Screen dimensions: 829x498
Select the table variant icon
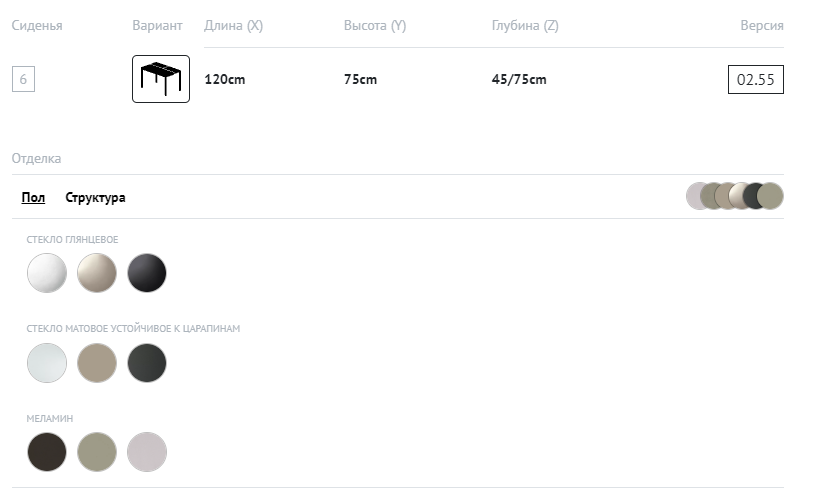coord(161,79)
